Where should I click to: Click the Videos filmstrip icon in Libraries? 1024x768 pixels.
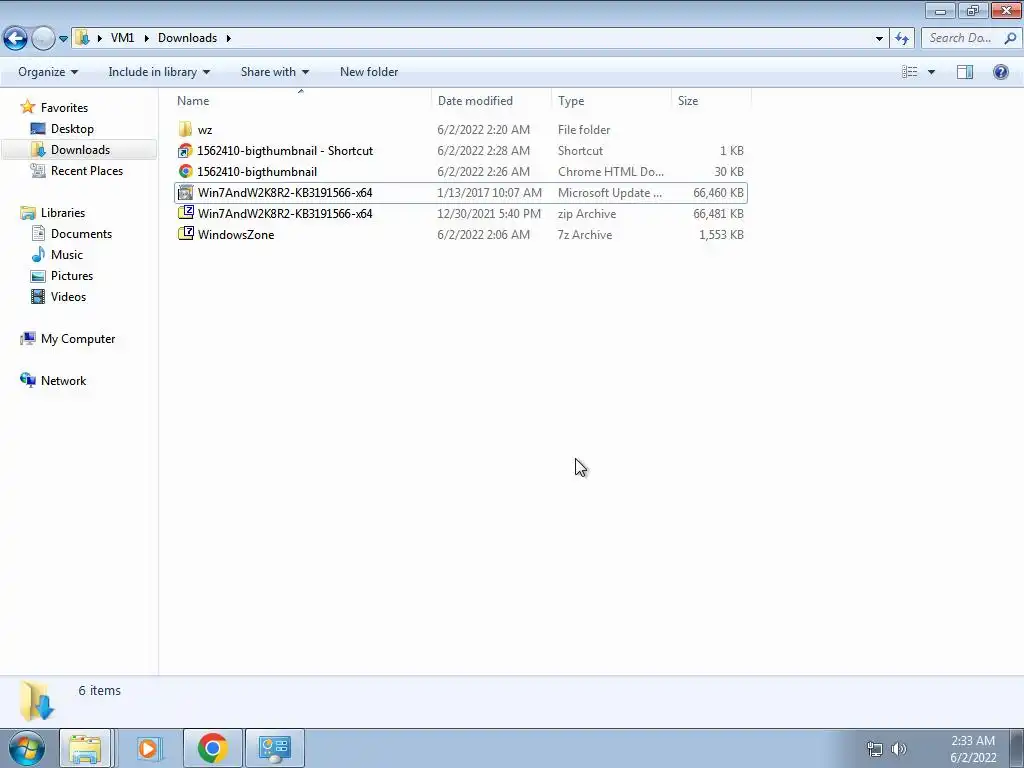click(38, 296)
